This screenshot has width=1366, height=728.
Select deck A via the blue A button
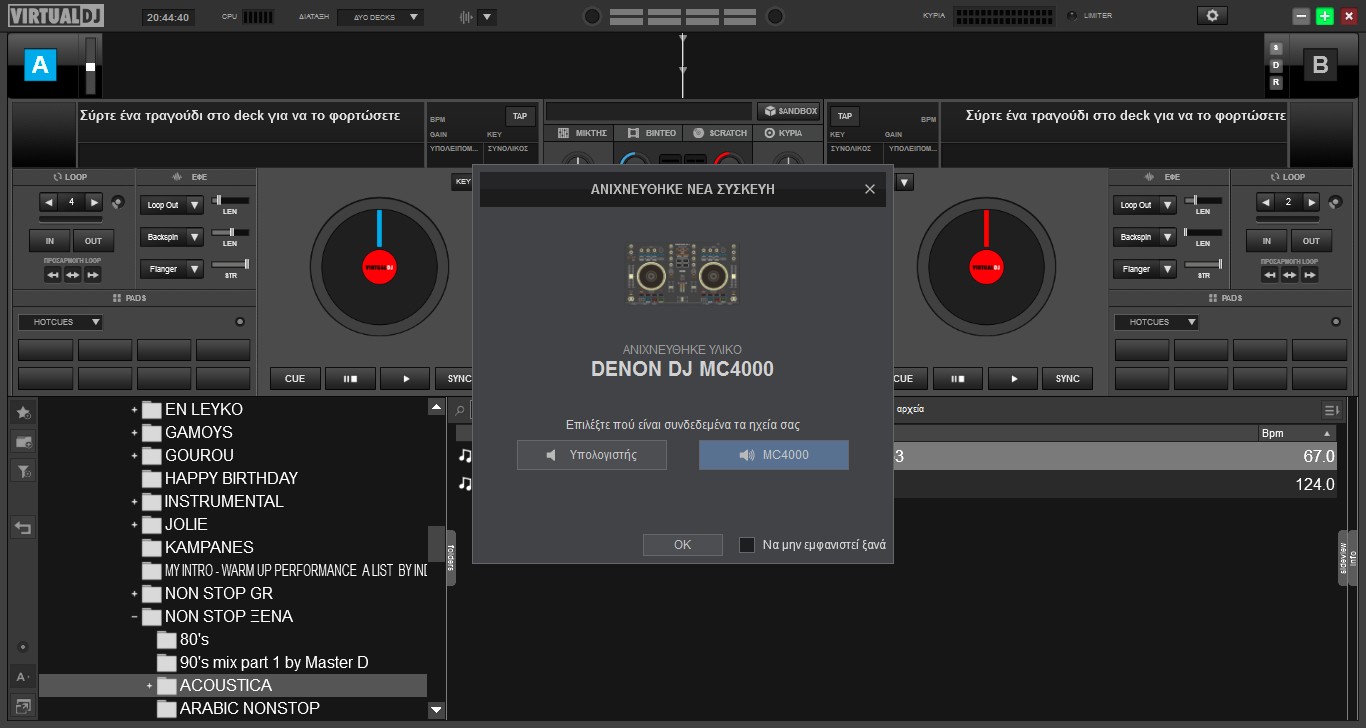pos(40,65)
